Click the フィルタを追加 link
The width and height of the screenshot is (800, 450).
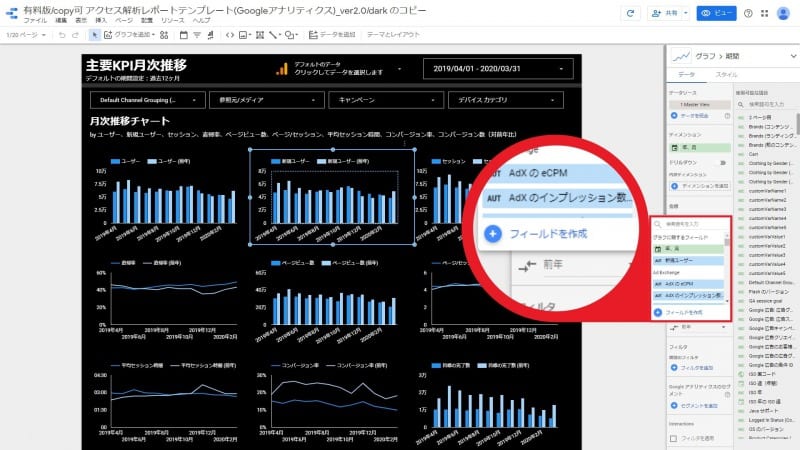(x=691, y=367)
